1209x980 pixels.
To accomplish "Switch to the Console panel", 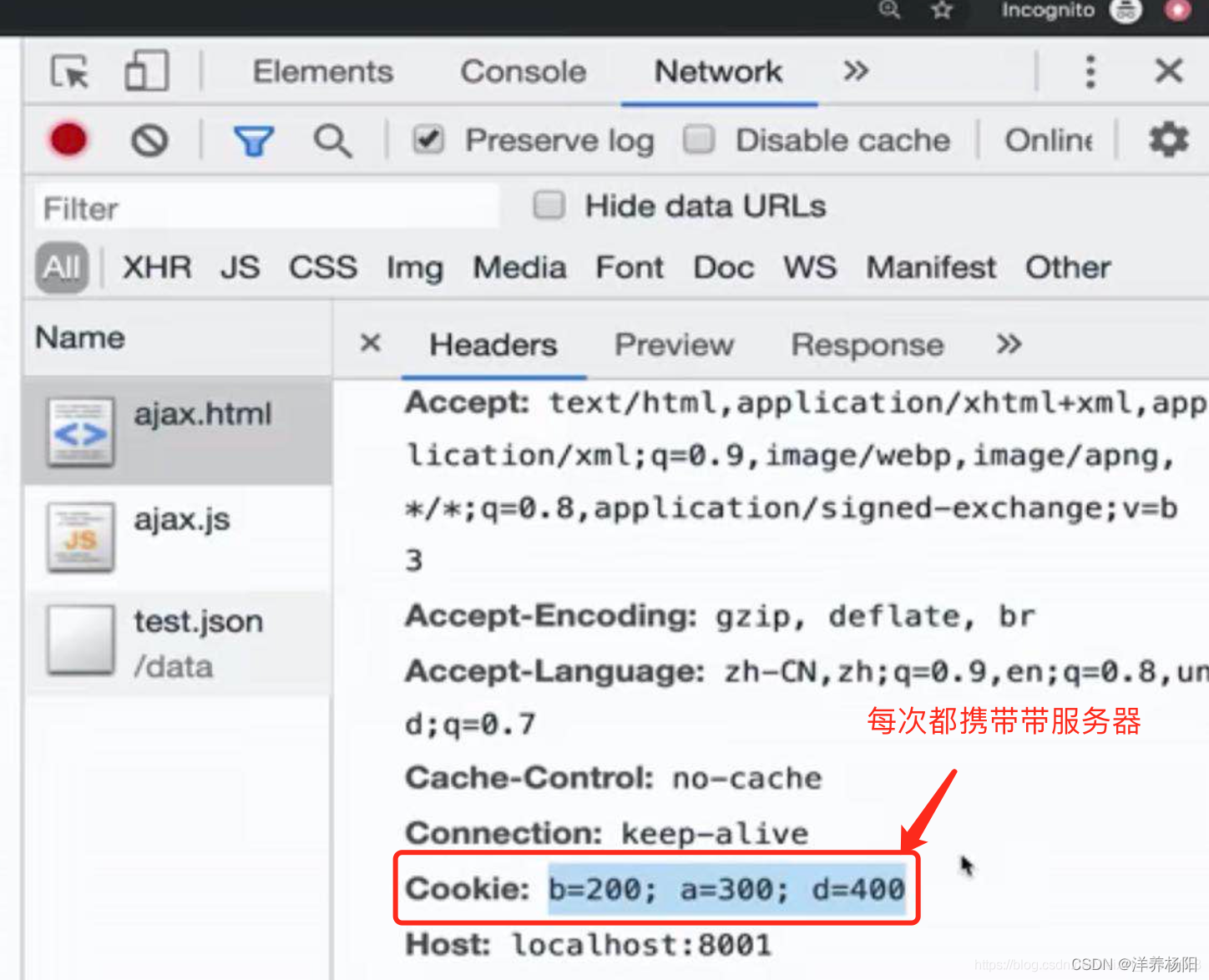I will point(522,72).
